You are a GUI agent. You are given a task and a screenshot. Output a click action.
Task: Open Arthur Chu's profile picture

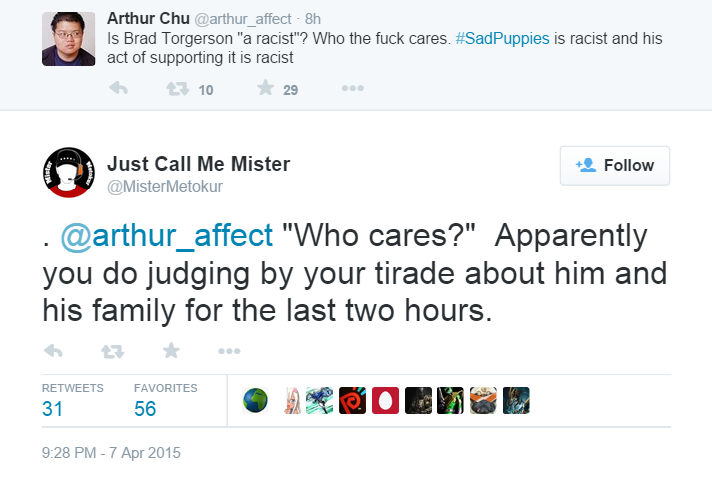69,39
